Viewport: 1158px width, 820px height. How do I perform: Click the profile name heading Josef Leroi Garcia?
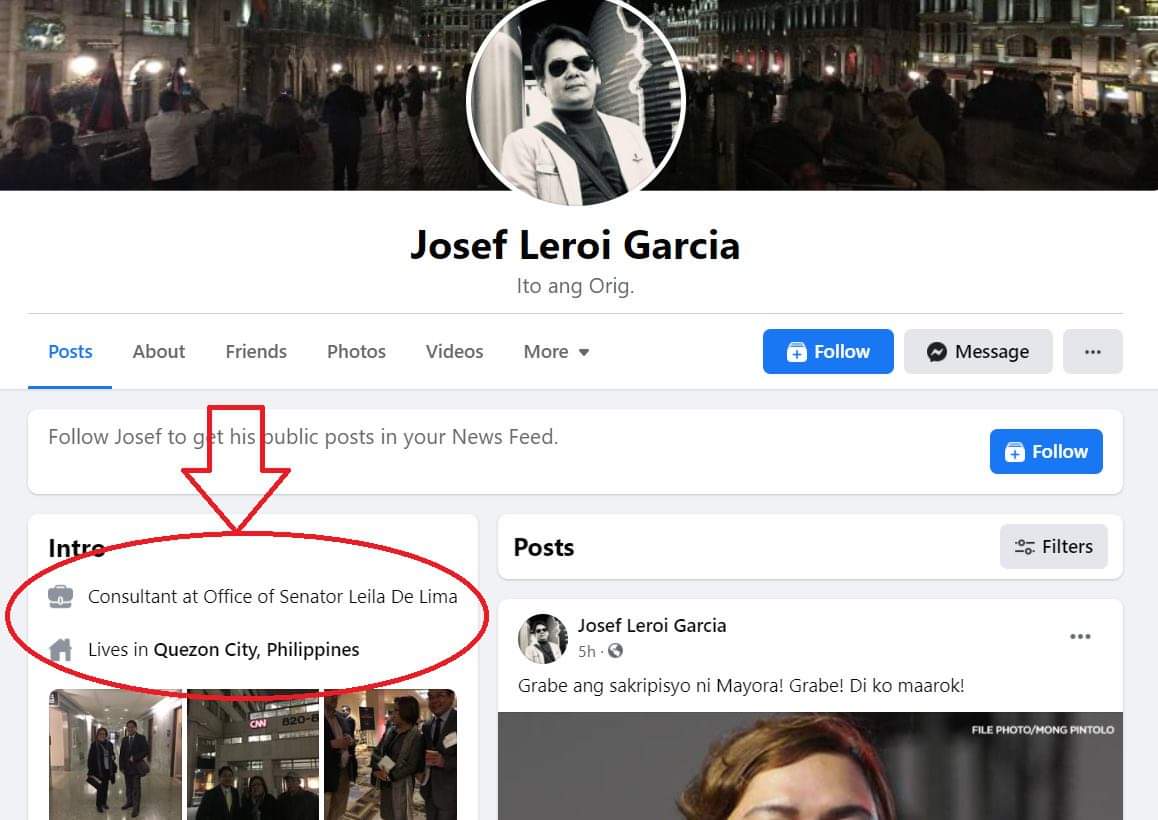coord(575,245)
